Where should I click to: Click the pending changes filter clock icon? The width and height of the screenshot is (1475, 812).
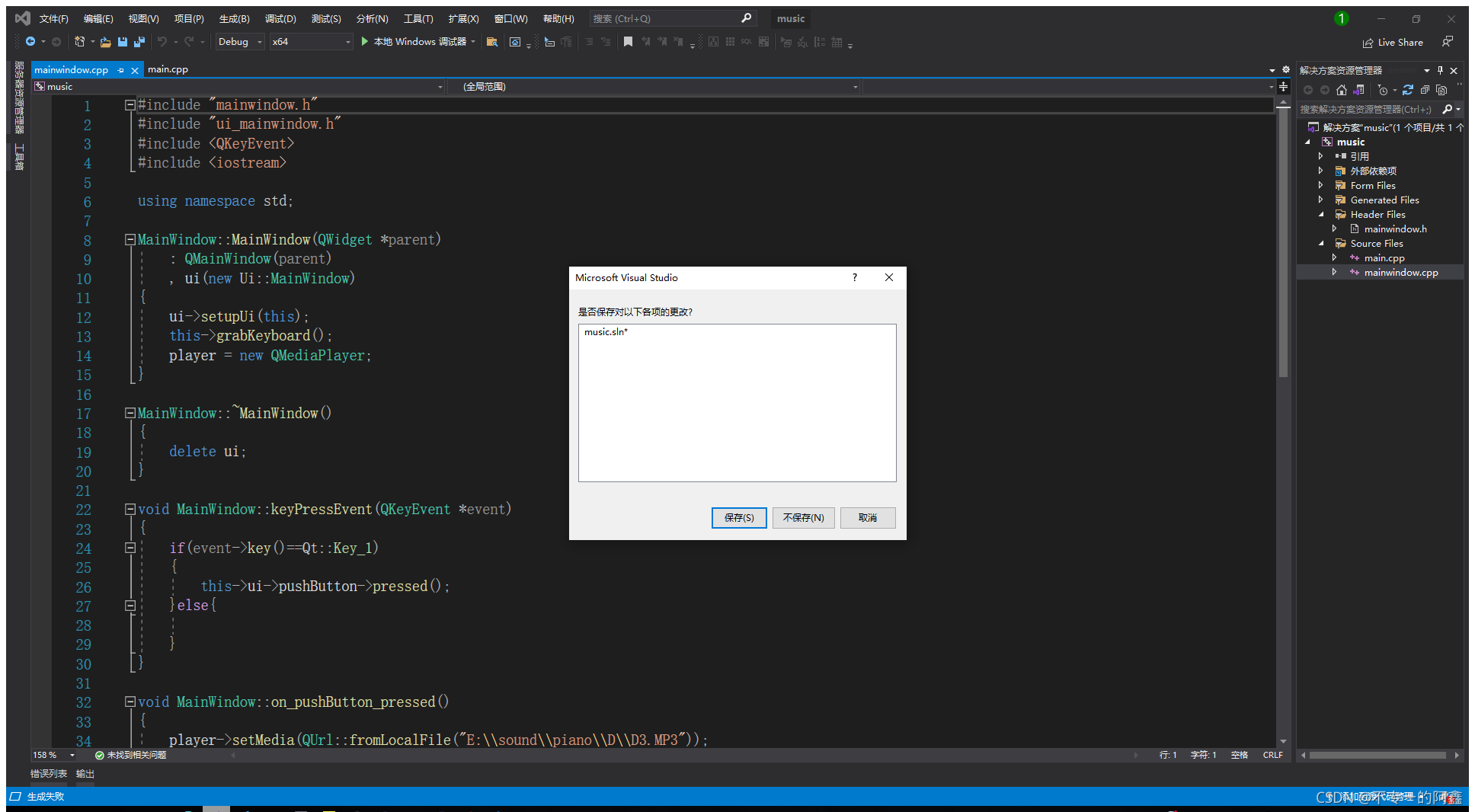pyautogui.click(x=1383, y=90)
